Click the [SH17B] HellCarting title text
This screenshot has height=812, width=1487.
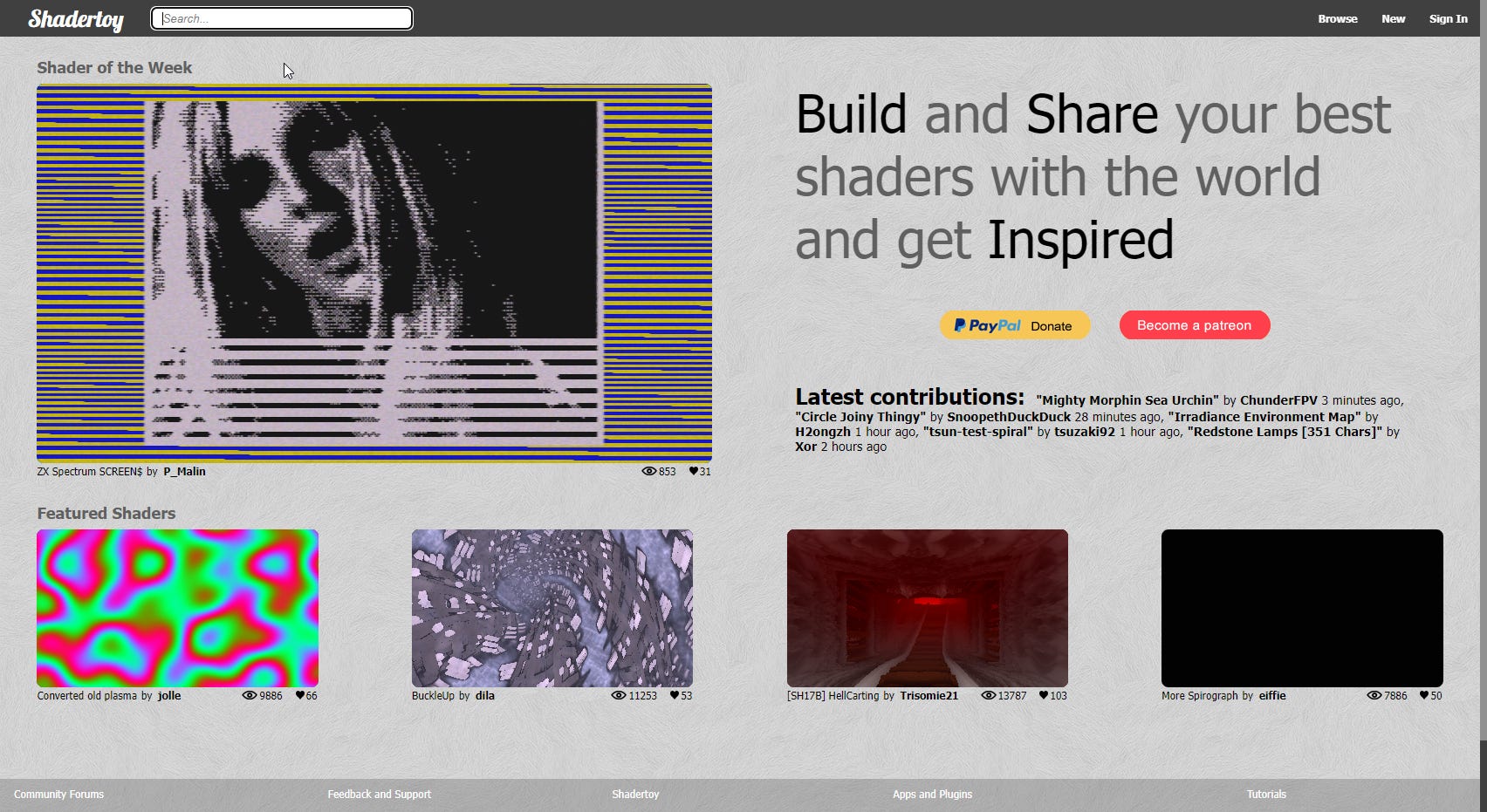click(x=833, y=695)
